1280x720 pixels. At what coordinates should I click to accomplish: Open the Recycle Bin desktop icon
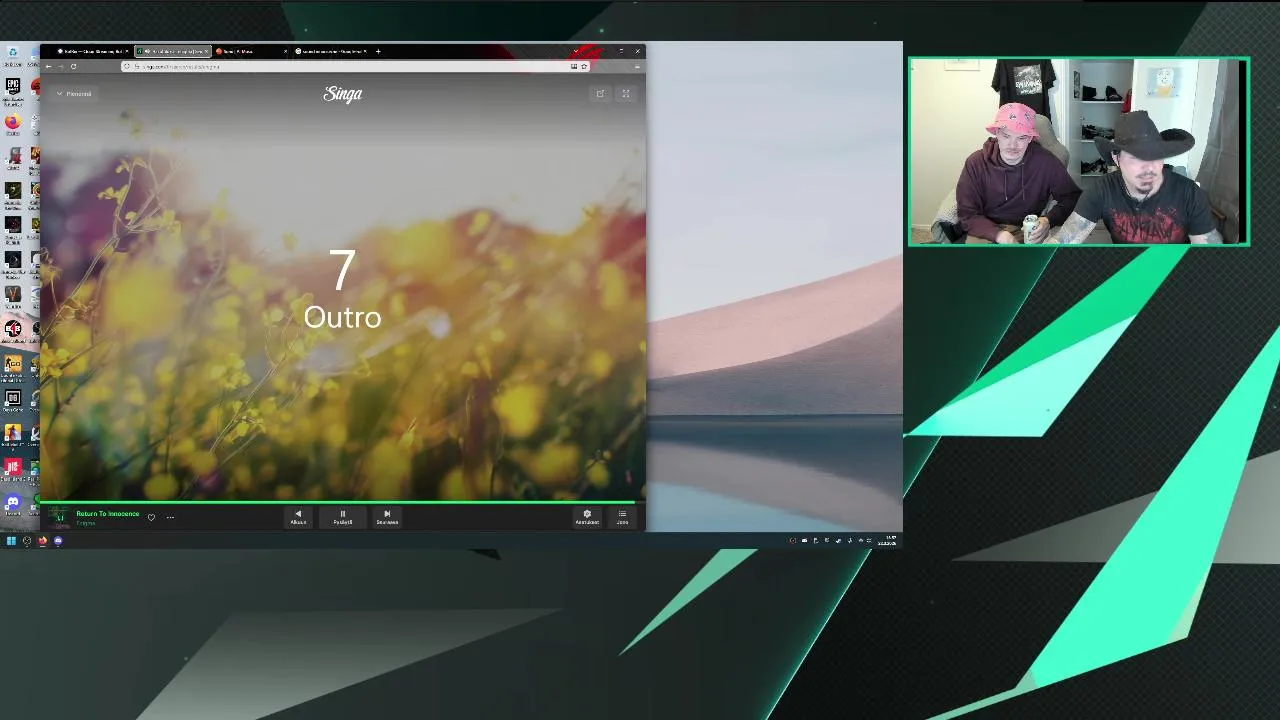click(12, 54)
